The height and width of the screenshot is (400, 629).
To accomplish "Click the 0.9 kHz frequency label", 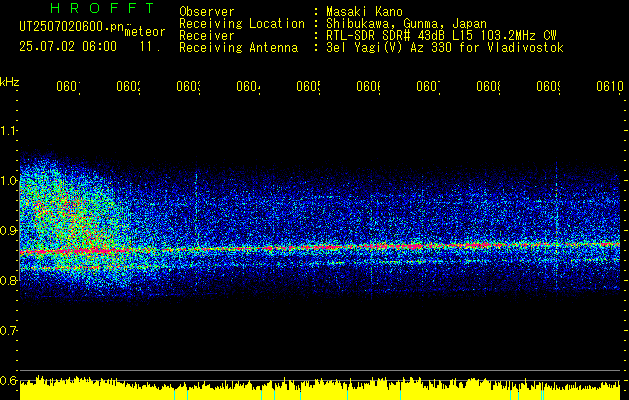I will coord(8,230).
